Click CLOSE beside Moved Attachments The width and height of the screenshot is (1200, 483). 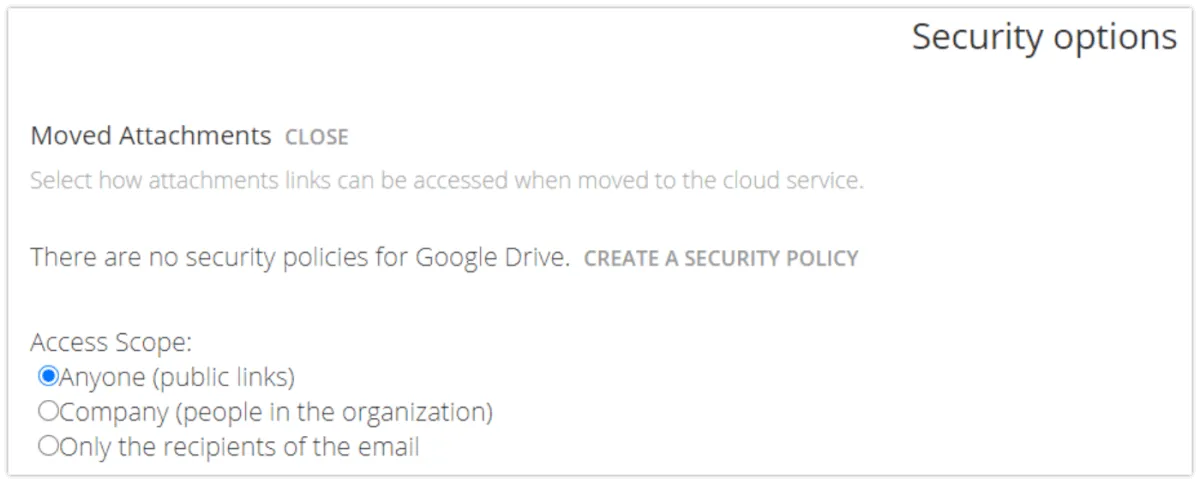click(316, 137)
